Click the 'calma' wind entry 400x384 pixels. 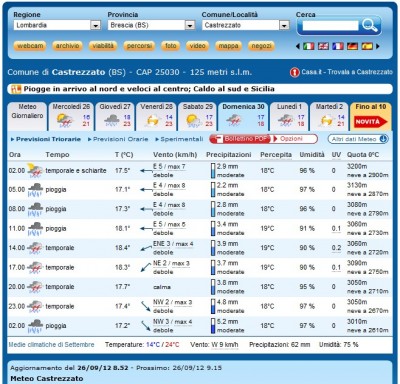point(162,287)
